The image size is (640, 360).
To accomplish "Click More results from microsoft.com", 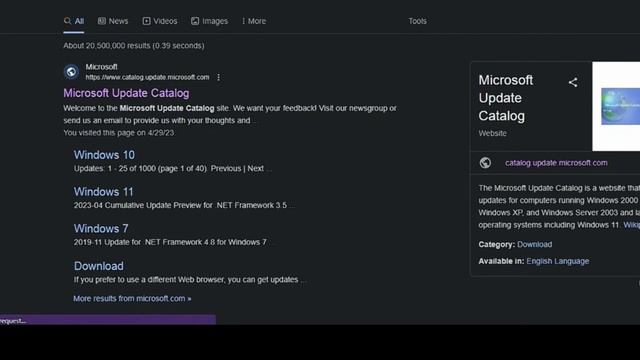I will 132,298.
